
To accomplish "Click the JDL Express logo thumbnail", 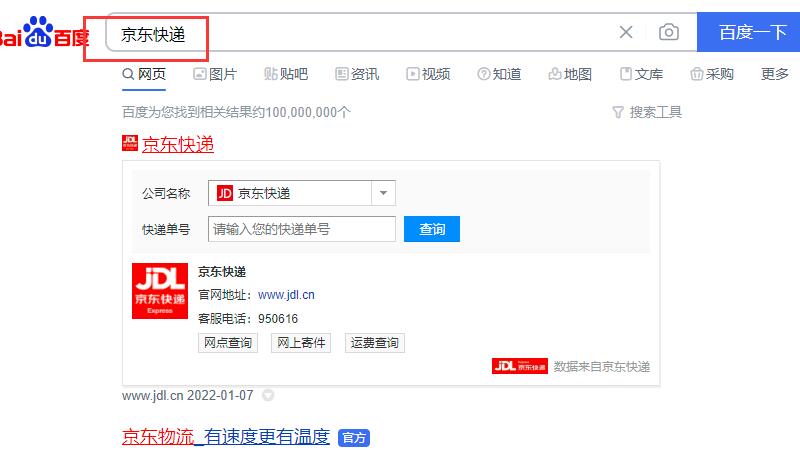I will pos(160,291).
